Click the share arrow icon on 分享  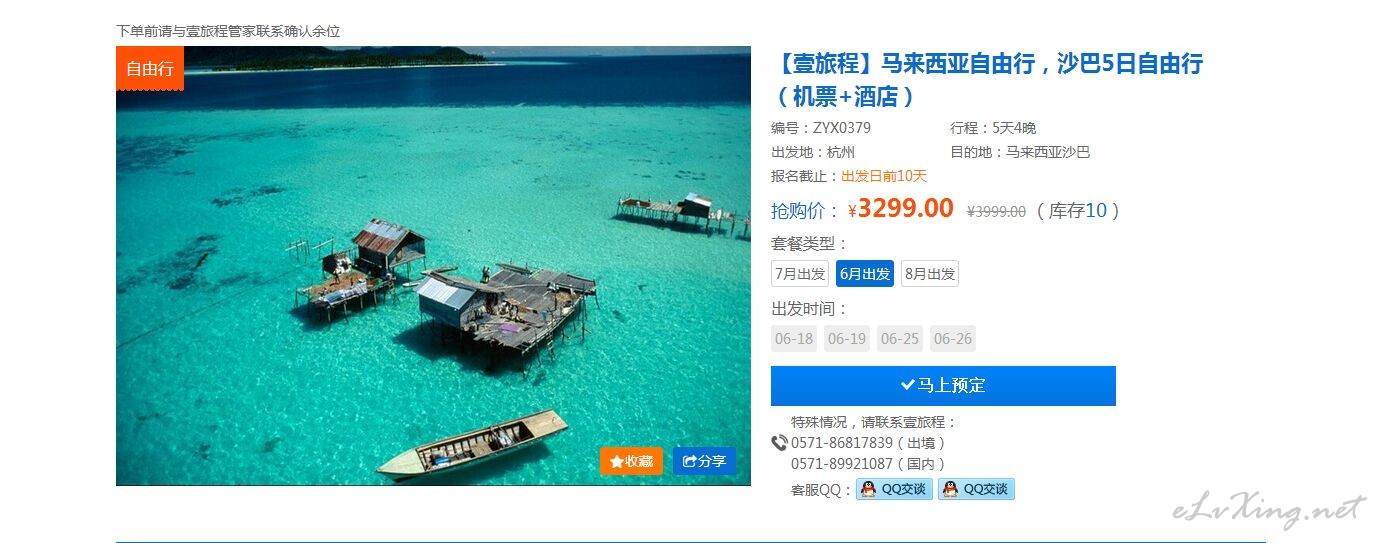pos(690,461)
